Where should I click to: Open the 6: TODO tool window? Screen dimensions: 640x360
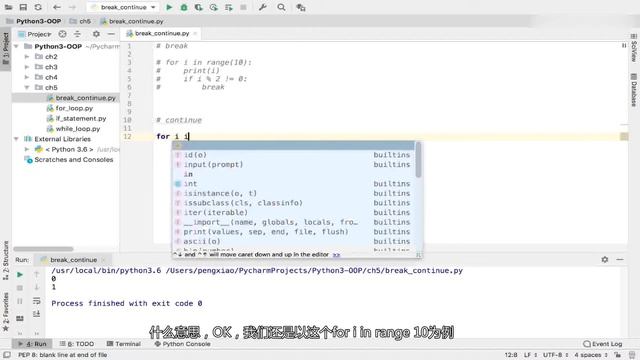tap(77, 344)
